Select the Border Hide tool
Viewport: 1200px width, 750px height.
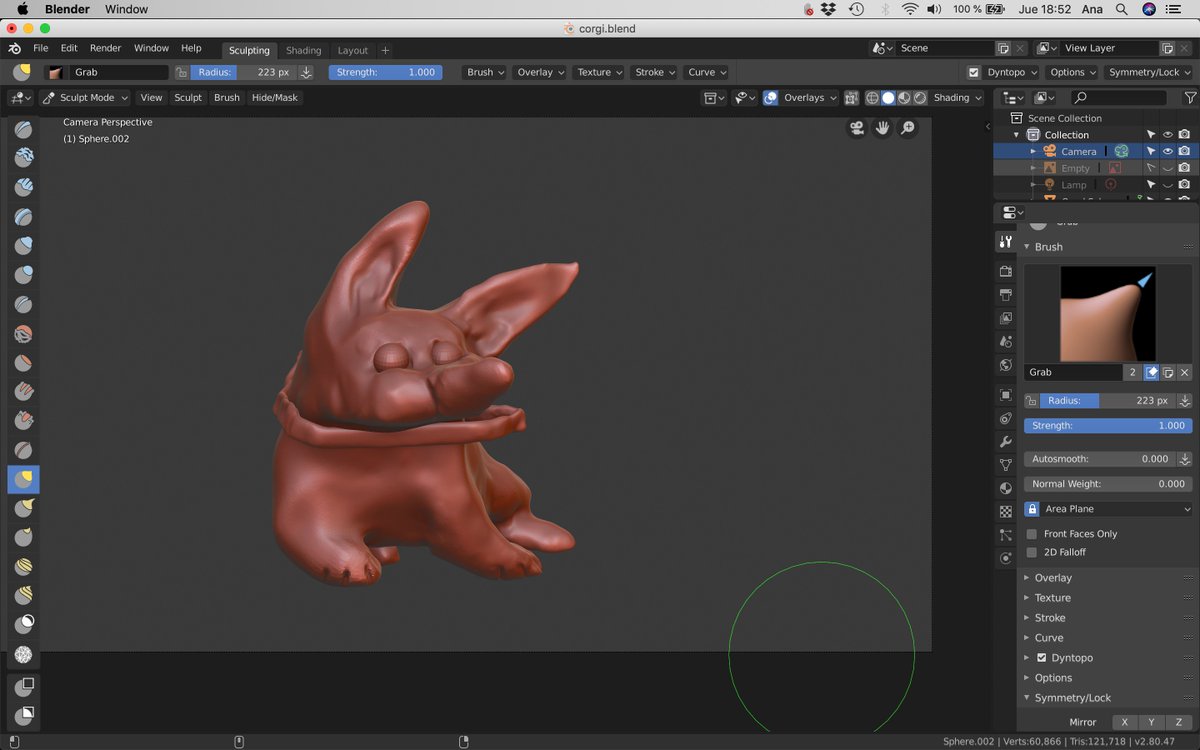23,715
